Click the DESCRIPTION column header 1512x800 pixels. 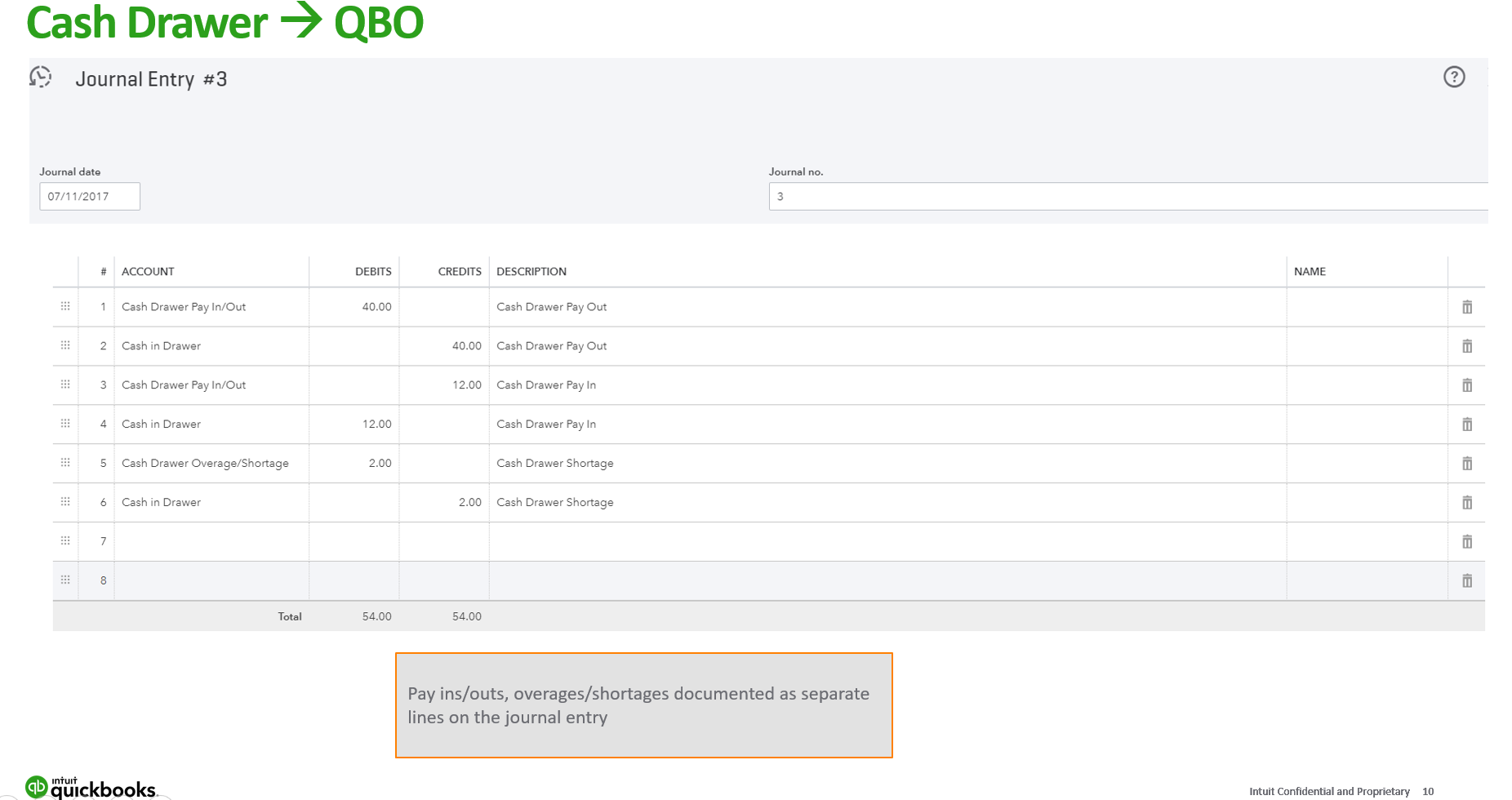coord(531,272)
